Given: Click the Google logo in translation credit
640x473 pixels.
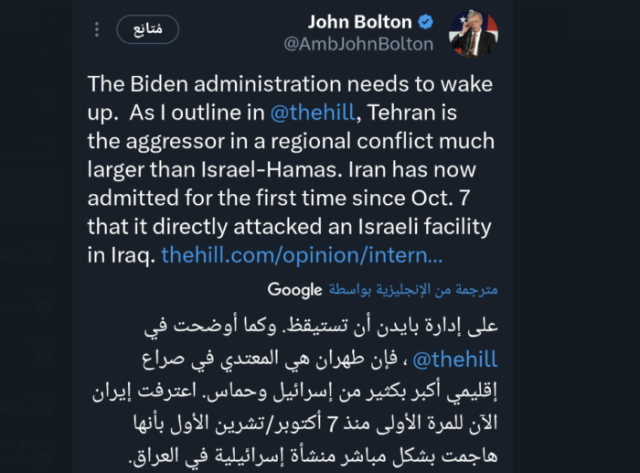Looking at the screenshot, I should 295,290.
